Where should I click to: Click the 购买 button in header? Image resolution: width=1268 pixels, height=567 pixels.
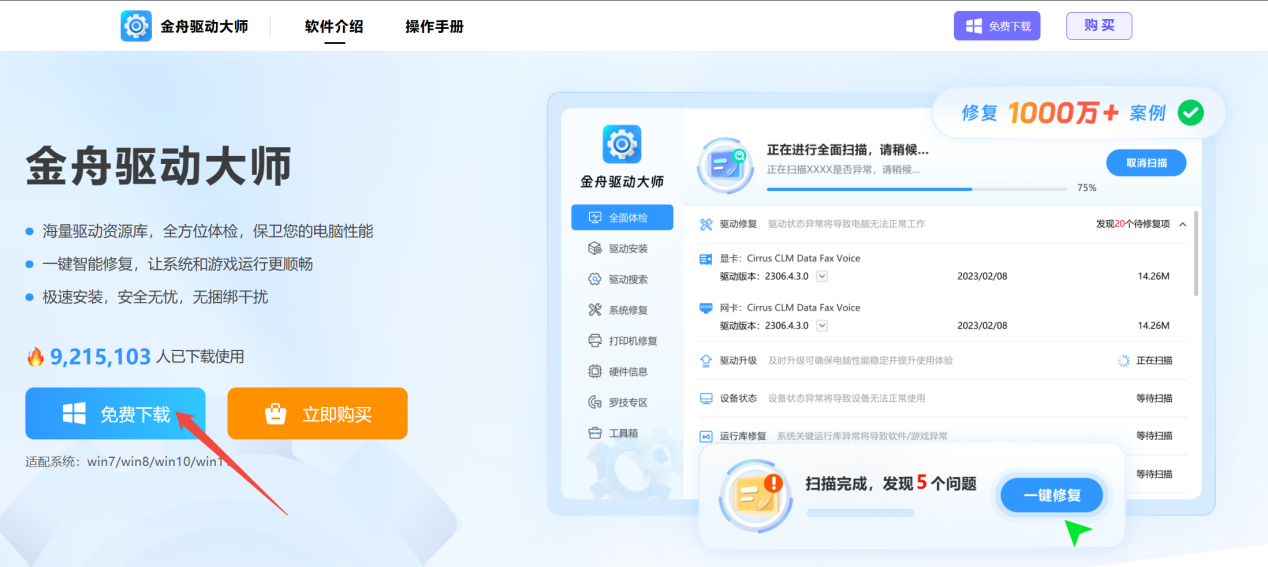(x=1099, y=26)
